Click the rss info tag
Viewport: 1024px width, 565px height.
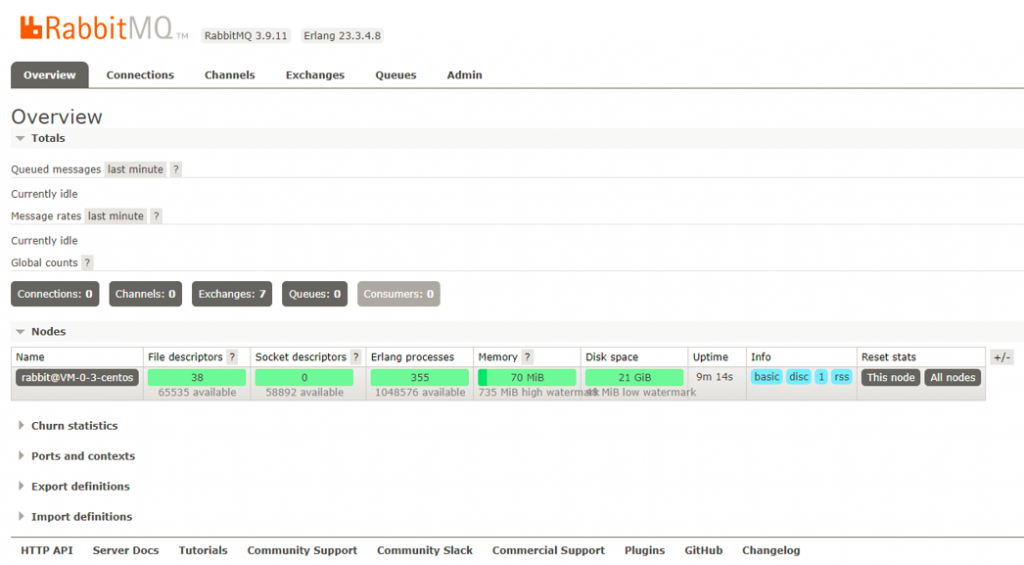tap(842, 377)
